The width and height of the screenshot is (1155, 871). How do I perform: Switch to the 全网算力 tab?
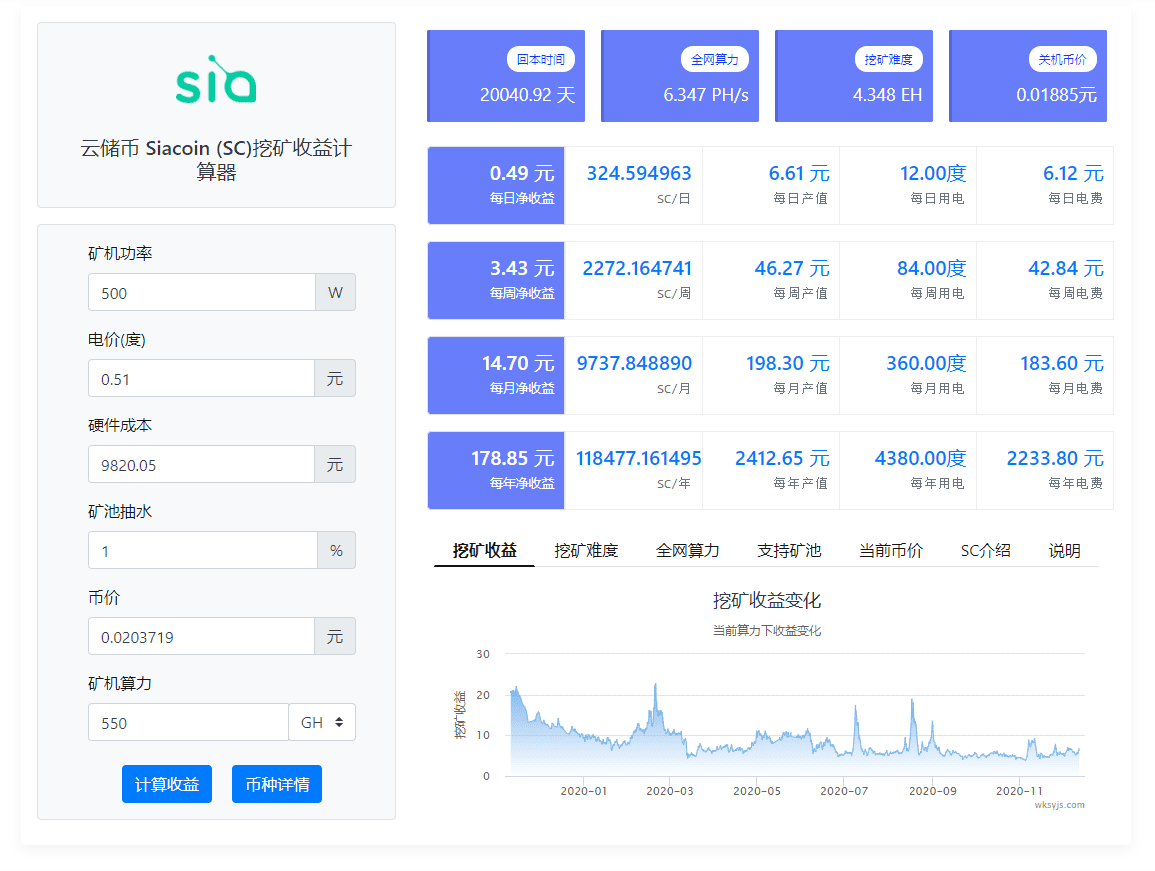687,550
